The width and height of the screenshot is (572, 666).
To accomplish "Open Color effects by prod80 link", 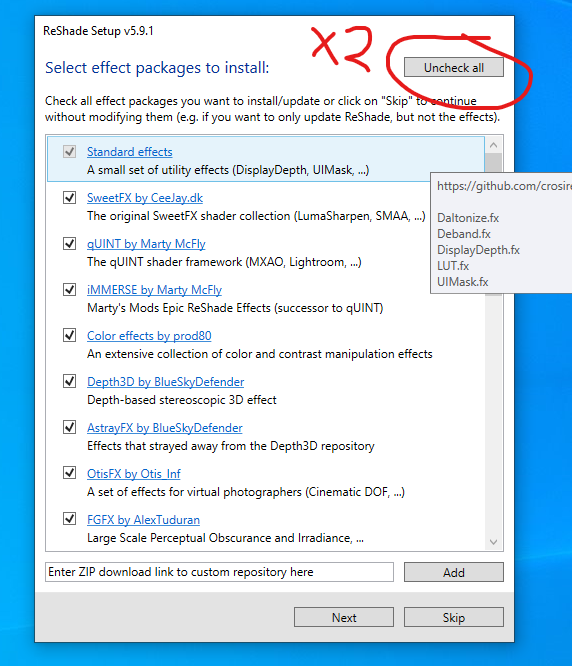I will click(x=149, y=336).
